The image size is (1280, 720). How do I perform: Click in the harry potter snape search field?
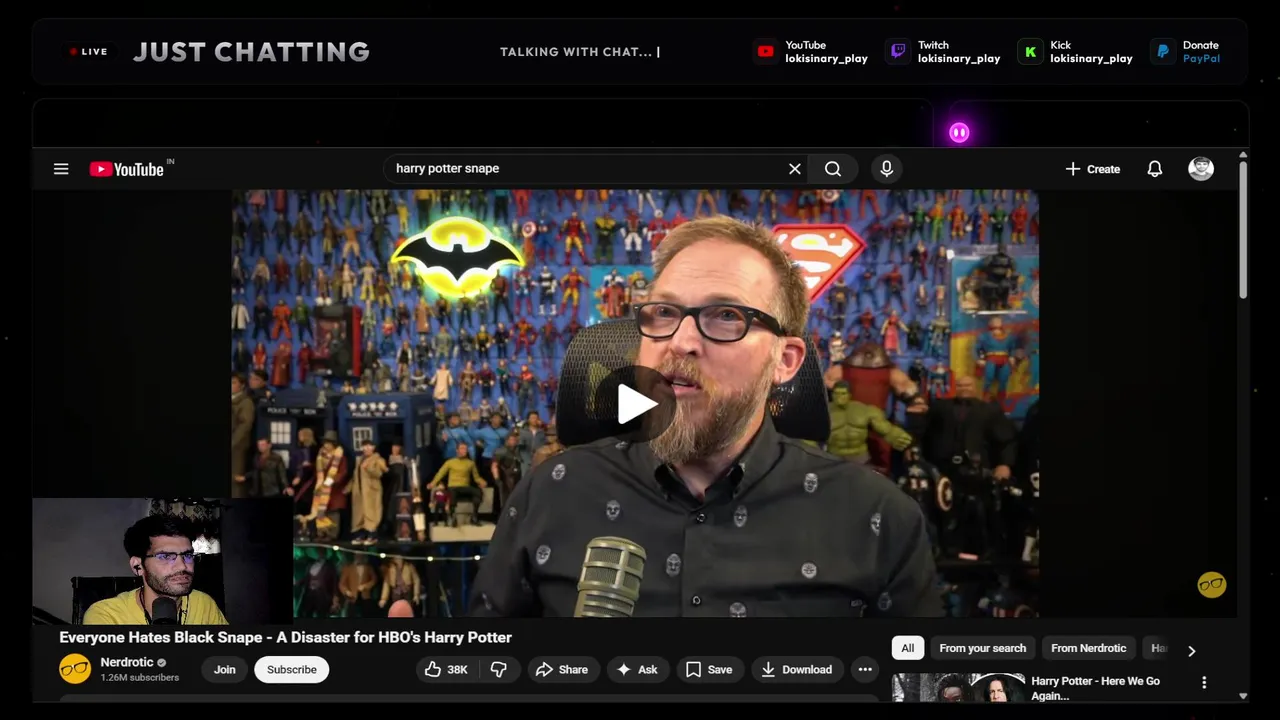click(585, 169)
